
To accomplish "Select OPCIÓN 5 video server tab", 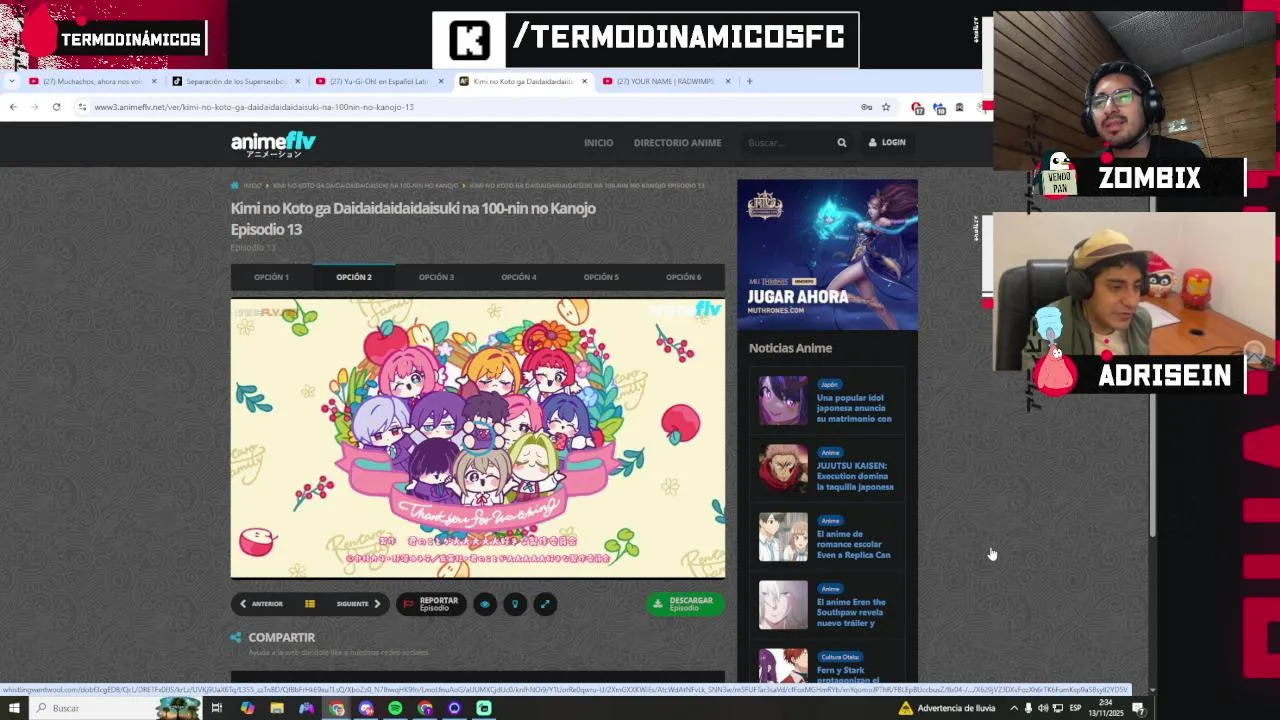I will (x=601, y=277).
